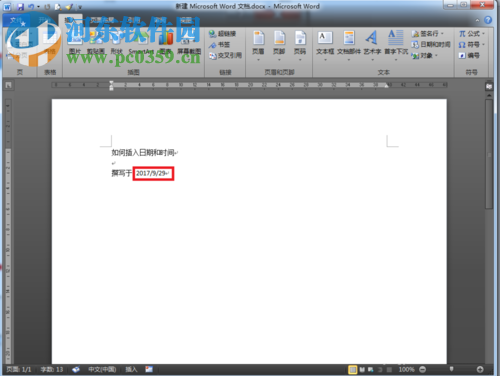
Task: Click the word count (字数: 13) indicator
Action: [52, 369]
